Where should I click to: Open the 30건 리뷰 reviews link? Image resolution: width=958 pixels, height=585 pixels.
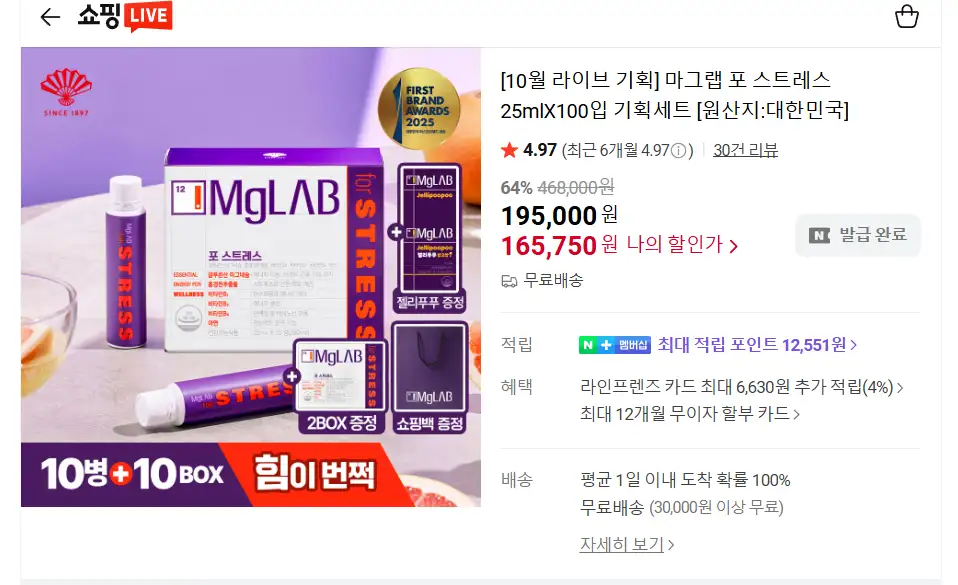(745, 150)
